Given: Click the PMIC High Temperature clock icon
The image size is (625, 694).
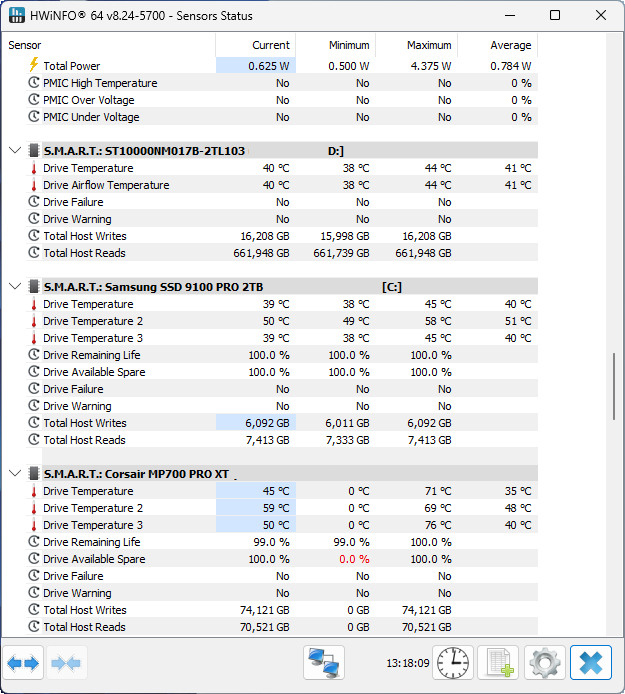Looking at the screenshot, I should (x=34, y=82).
